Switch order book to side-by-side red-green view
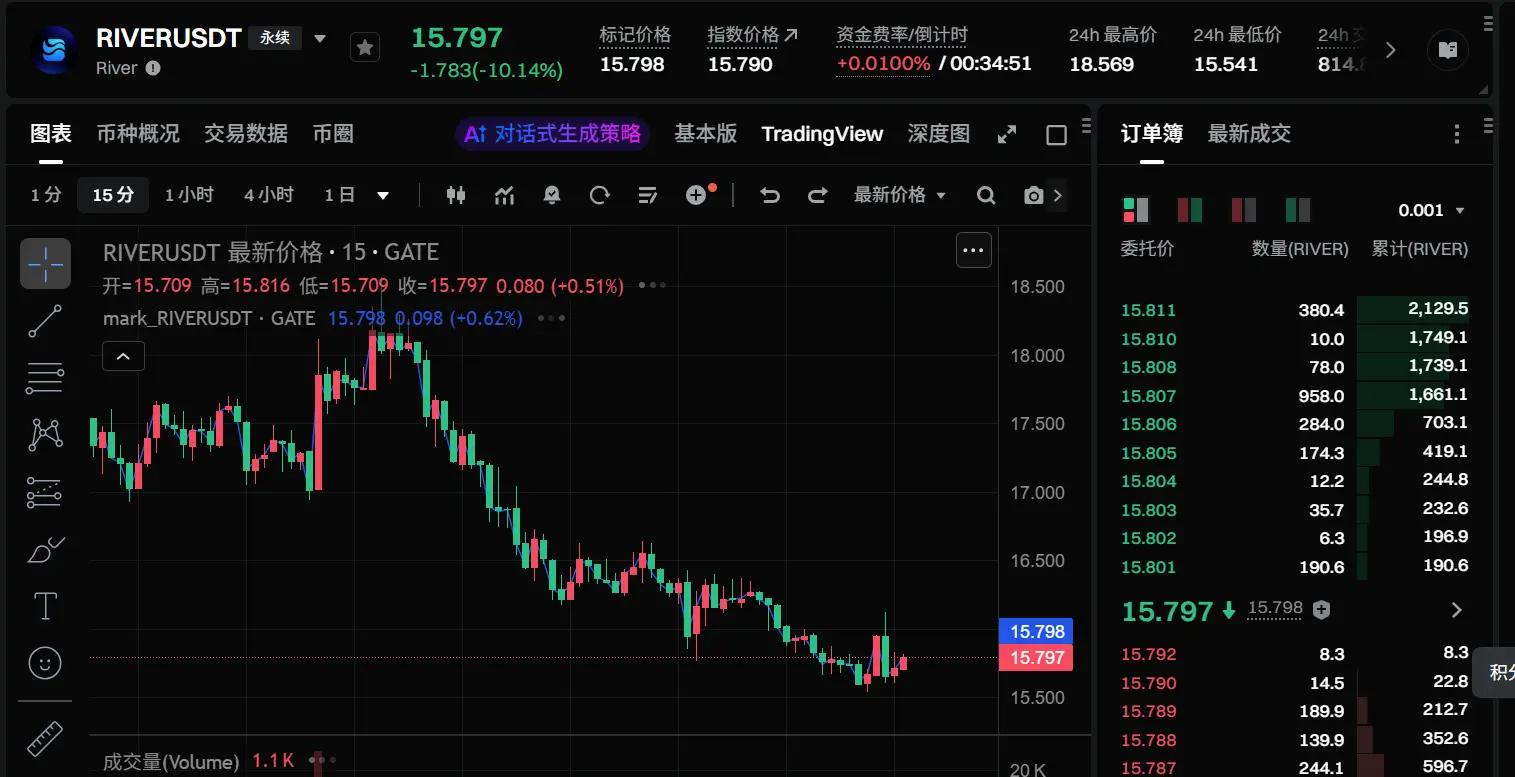 pos(1190,210)
